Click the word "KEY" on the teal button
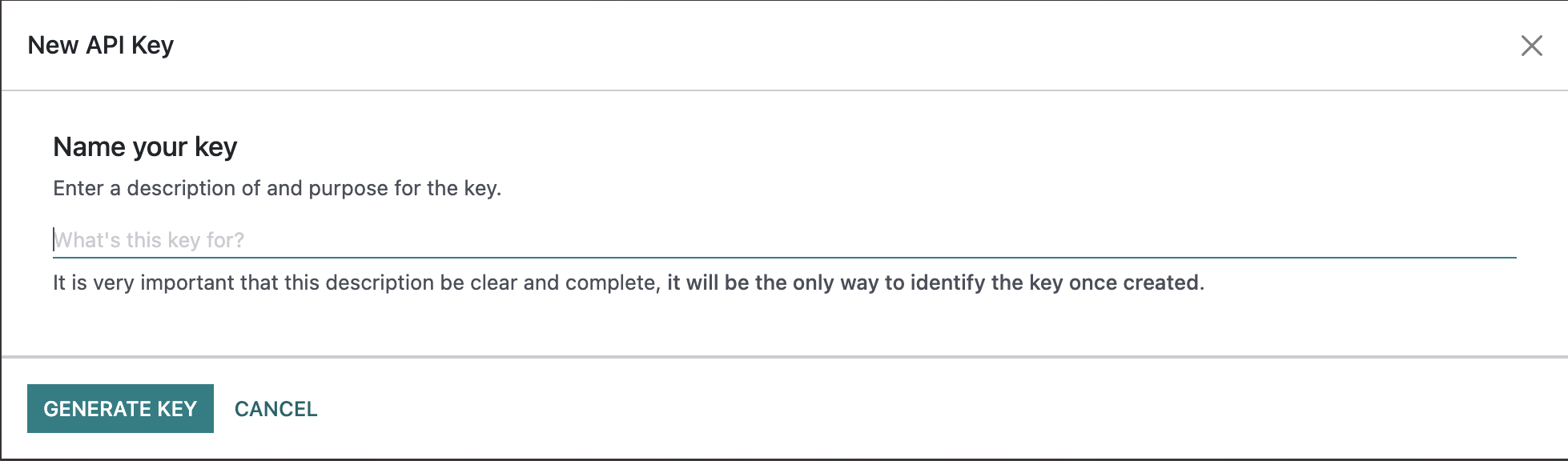The image size is (1568, 461). point(177,409)
